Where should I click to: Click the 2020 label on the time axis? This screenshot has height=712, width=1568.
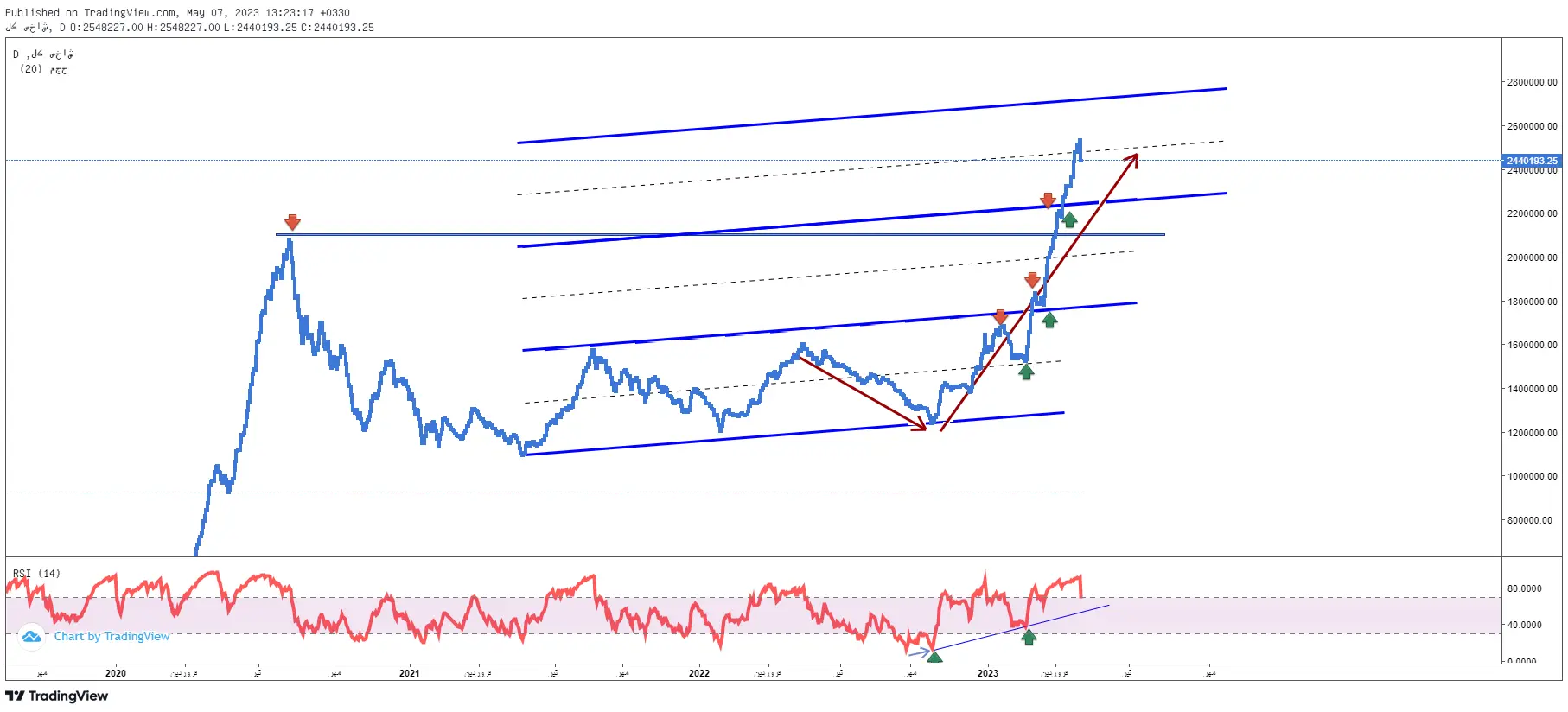(x=115, y=673)
